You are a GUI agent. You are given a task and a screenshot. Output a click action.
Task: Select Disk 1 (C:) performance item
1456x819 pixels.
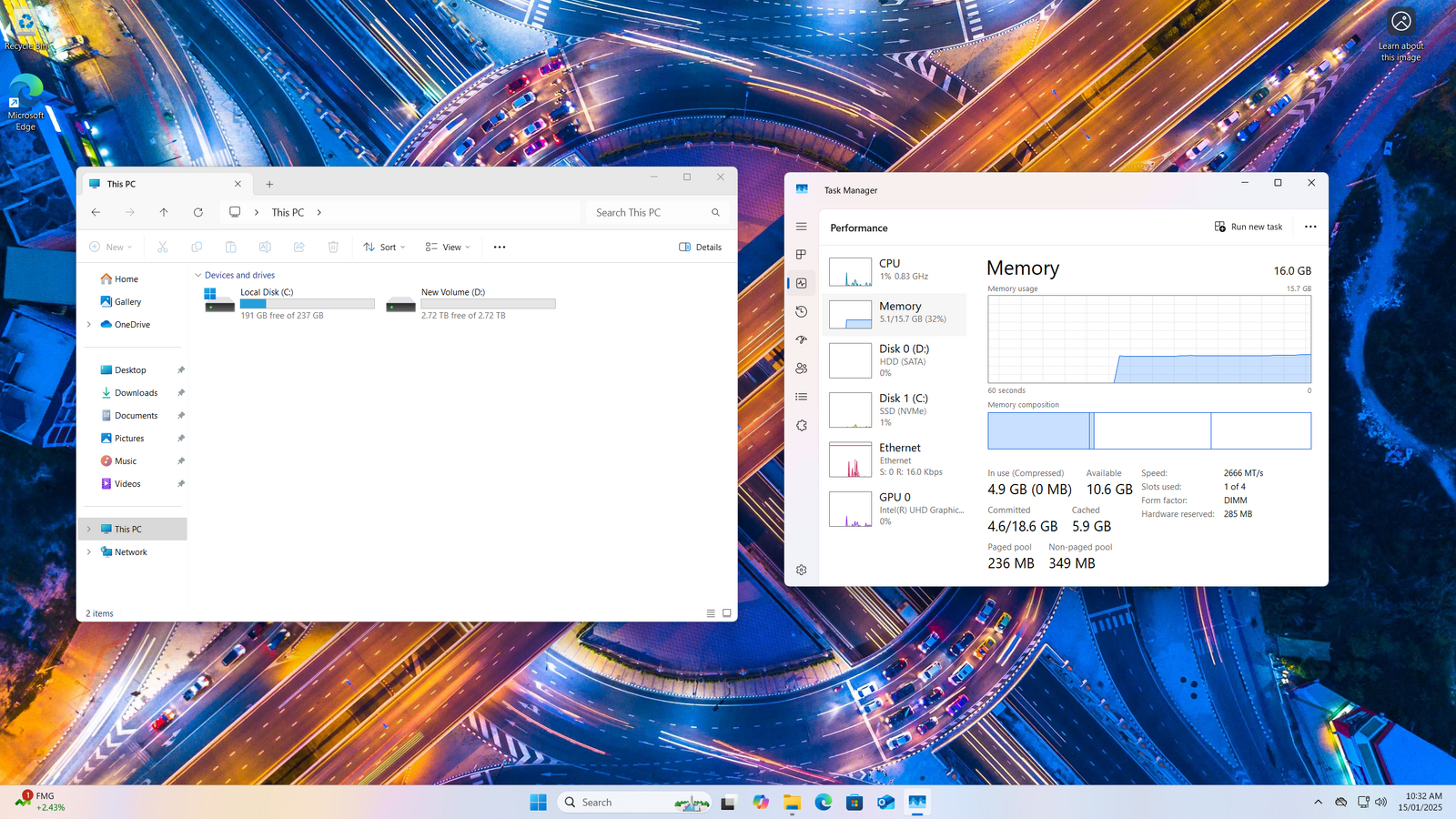[895, 409]
